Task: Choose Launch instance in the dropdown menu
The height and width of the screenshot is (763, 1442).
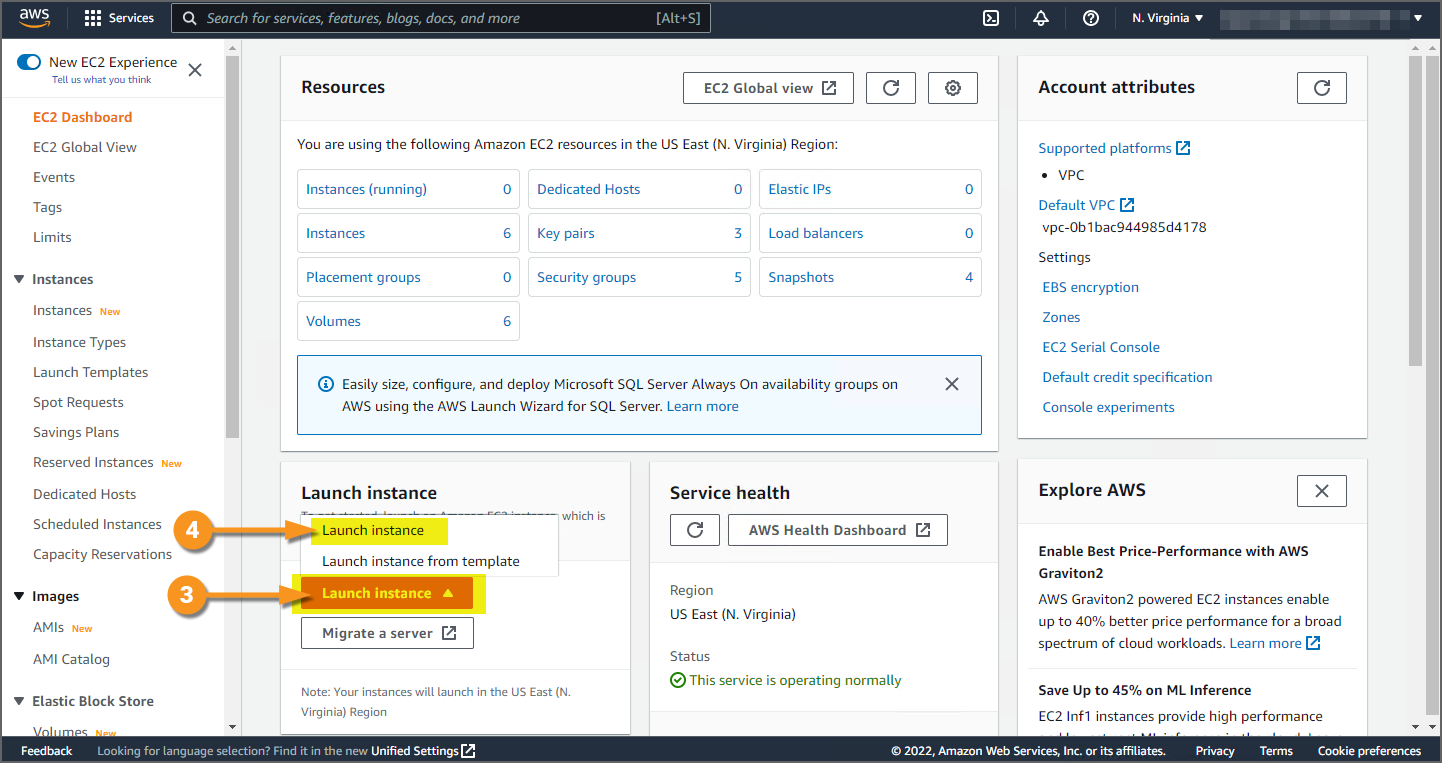Action: point(373,530)
